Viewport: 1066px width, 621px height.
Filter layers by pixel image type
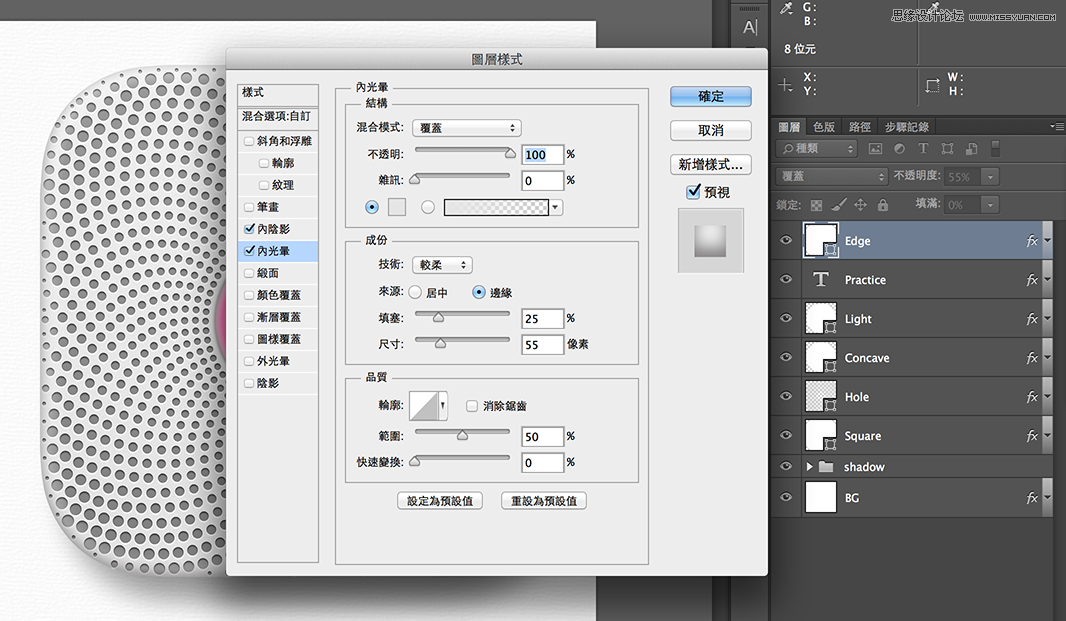[x=875, y=148]
